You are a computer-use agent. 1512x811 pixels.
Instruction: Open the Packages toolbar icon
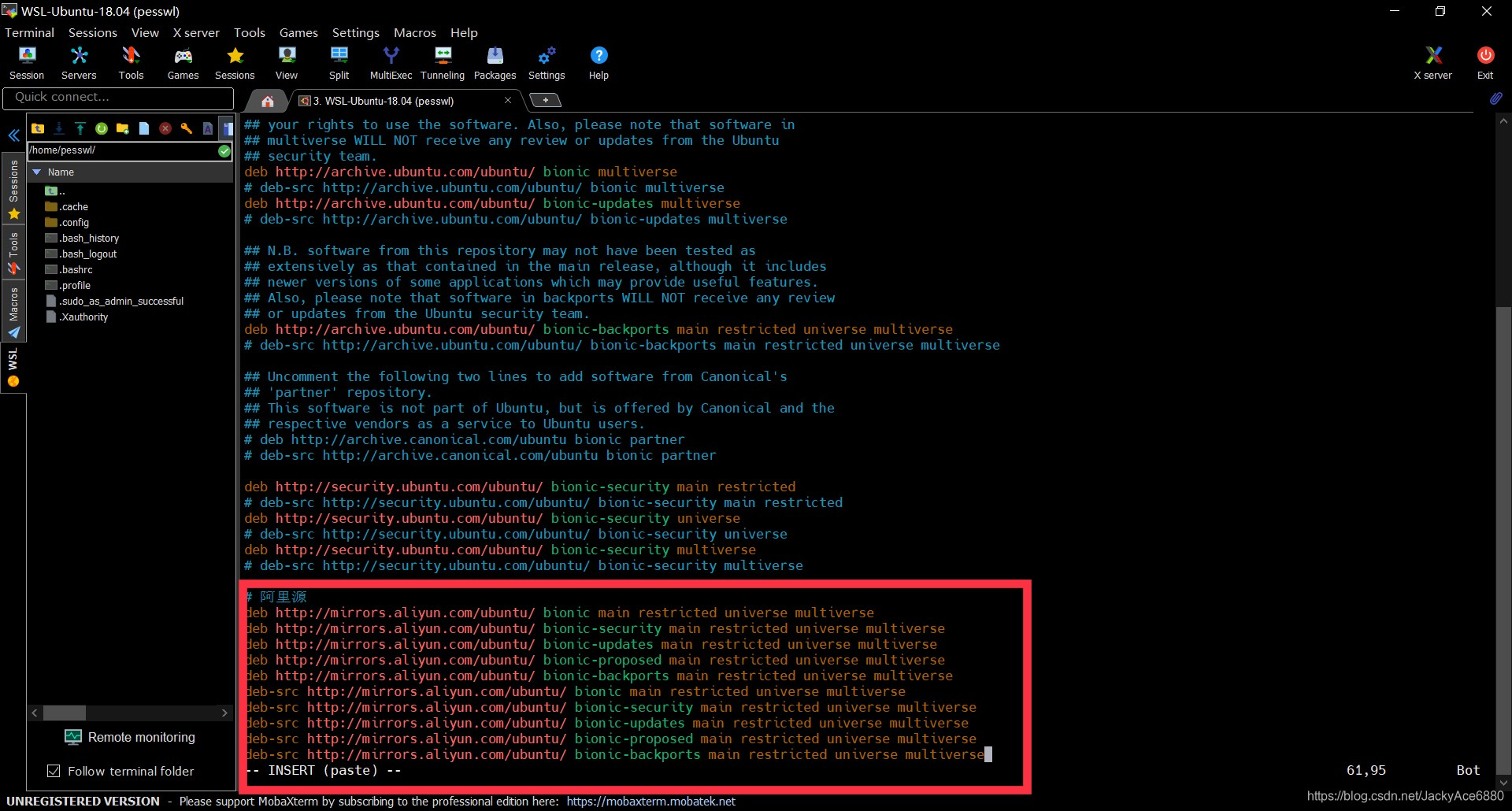tap(495, 63)
